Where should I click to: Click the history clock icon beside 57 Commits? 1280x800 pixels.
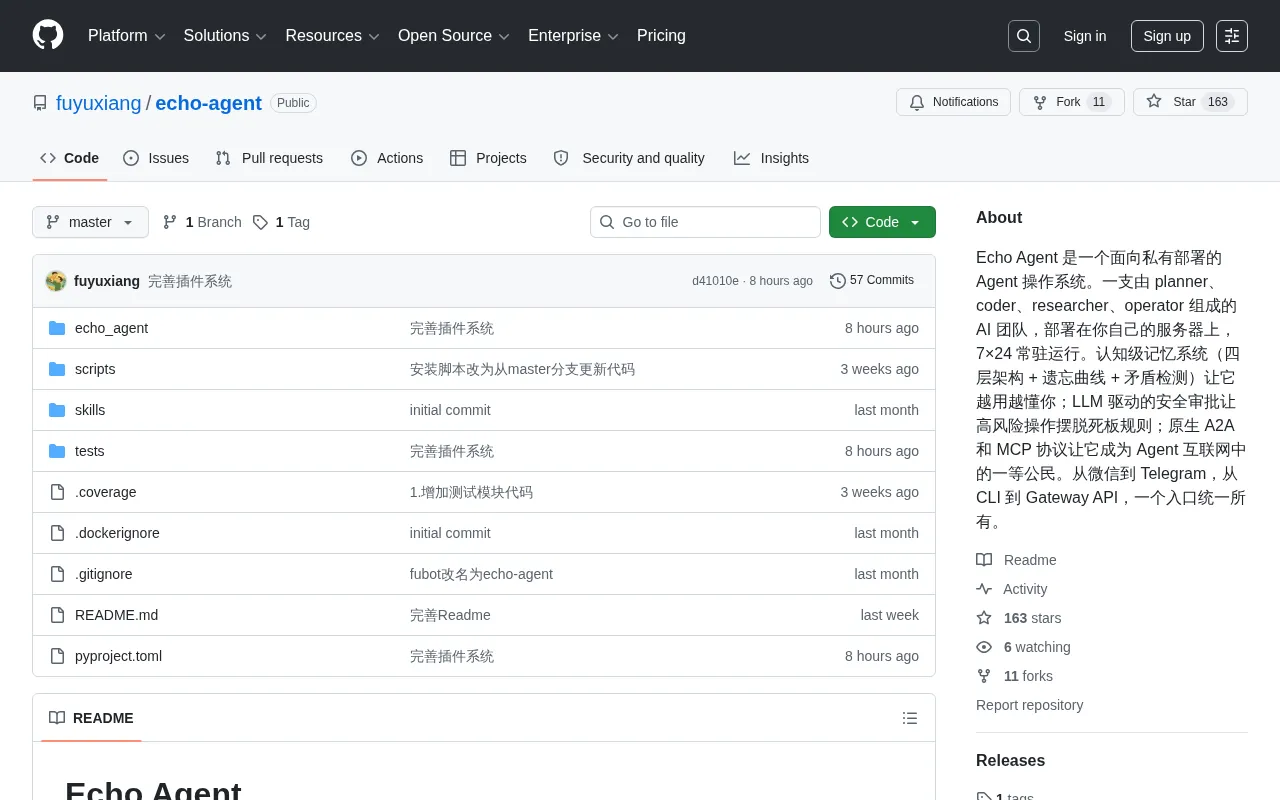(x=838, y=281)
